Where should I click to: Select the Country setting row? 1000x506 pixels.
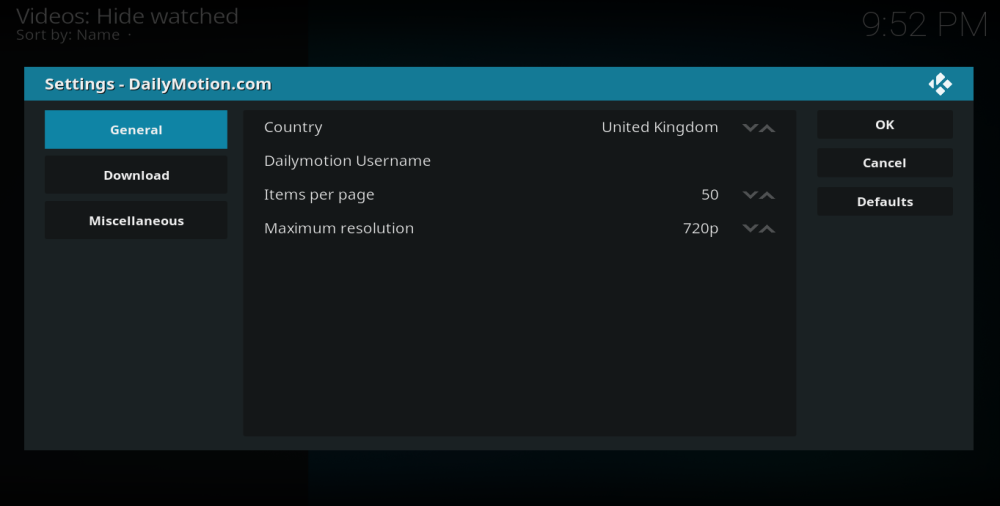[519, 127]
